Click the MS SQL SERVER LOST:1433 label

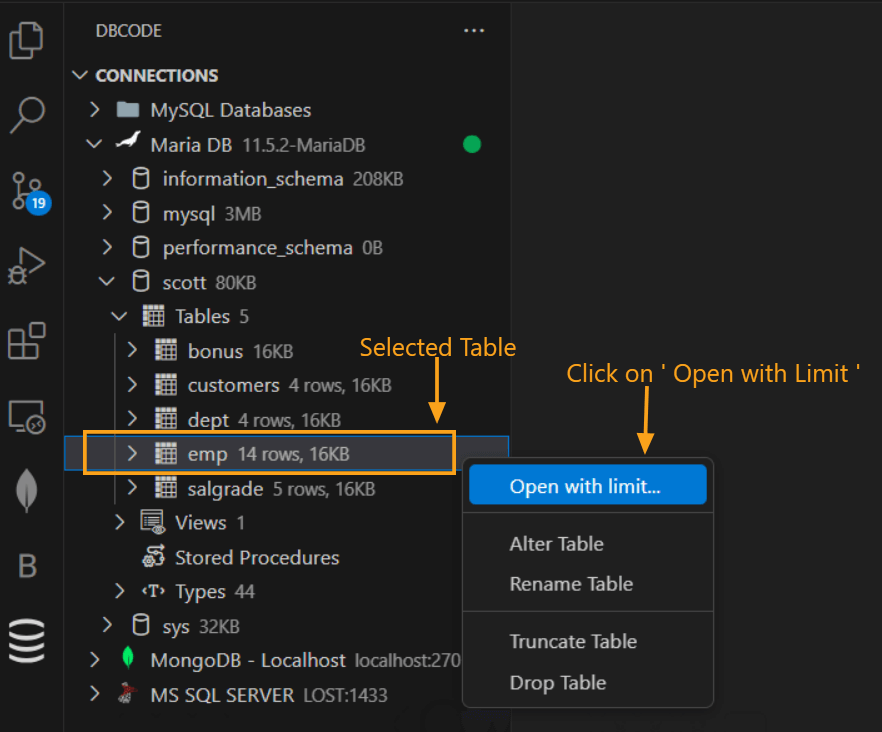pyautogui.click(x=269, y=695)
